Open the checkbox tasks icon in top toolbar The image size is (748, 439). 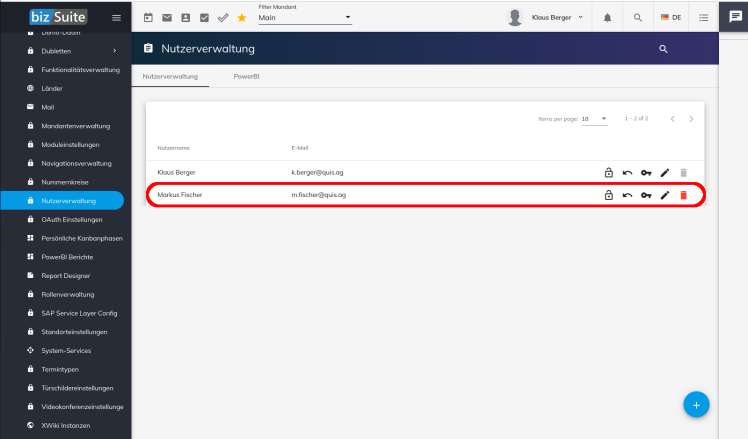click(204, 18)
